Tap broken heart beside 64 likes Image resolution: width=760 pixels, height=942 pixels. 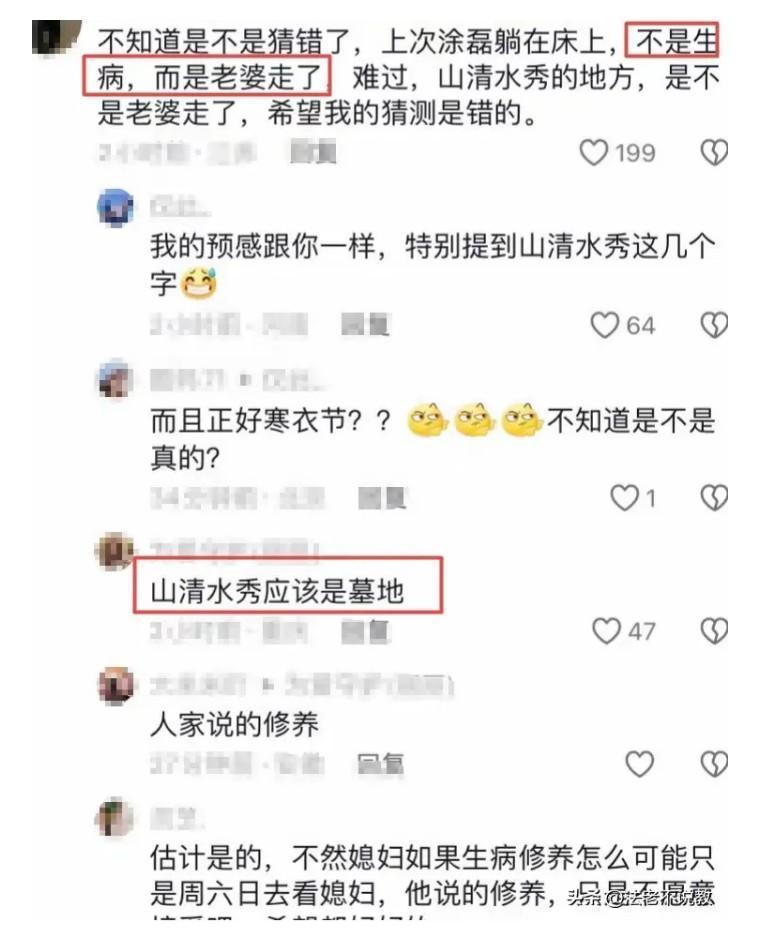(x=714, y=325)
